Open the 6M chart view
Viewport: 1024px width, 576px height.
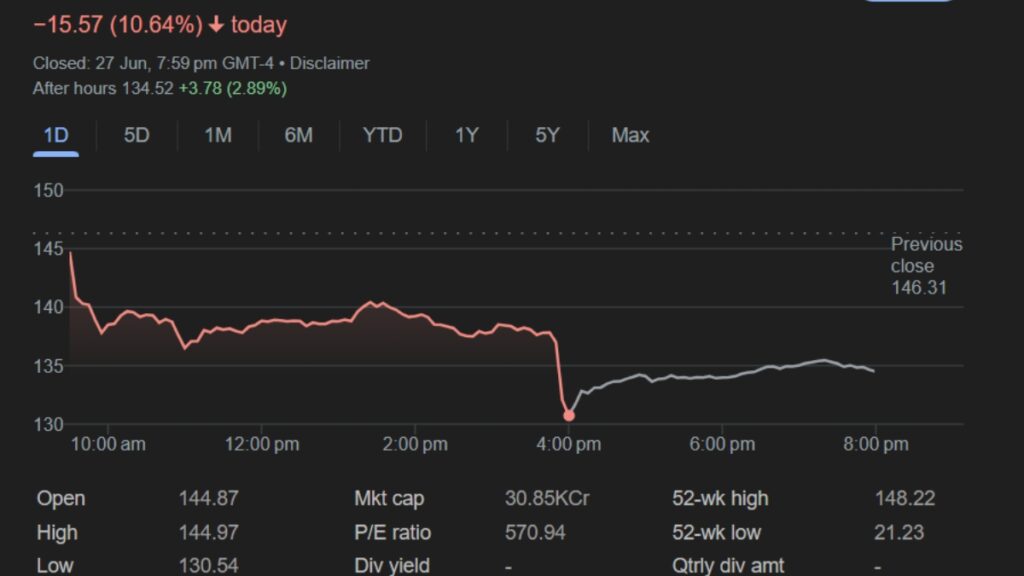click(298, 135)
